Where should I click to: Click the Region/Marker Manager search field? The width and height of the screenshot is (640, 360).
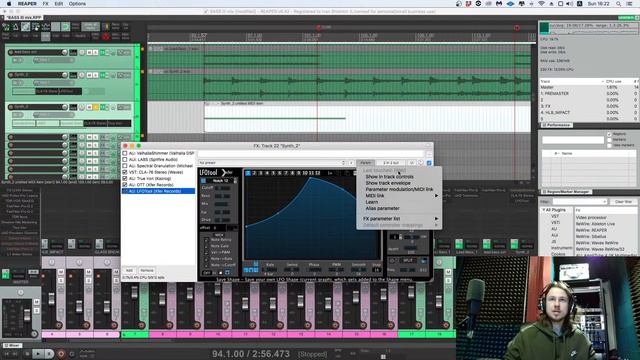click(573, 140)
